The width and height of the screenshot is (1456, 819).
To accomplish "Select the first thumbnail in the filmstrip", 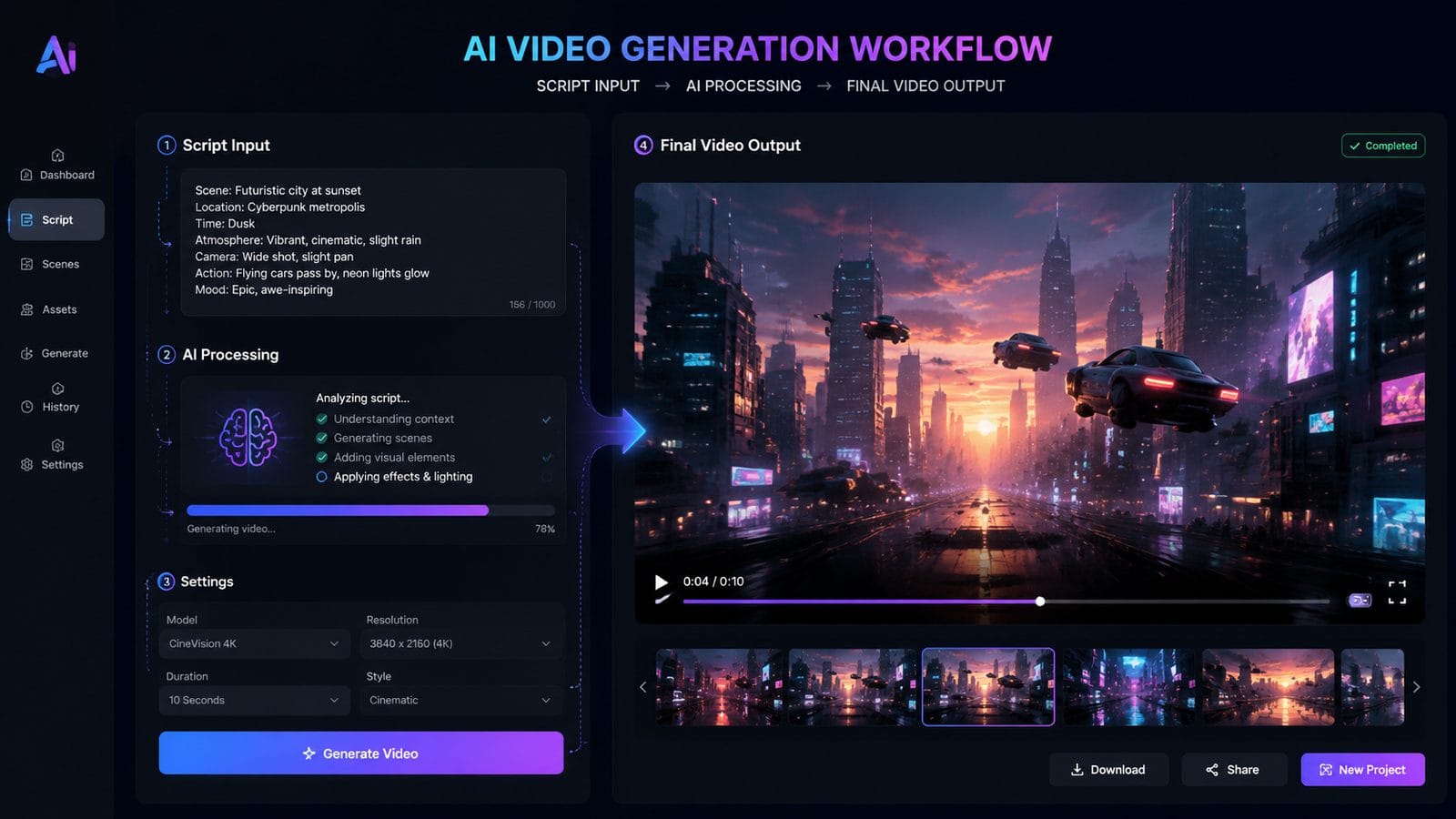I will [719, 687].
